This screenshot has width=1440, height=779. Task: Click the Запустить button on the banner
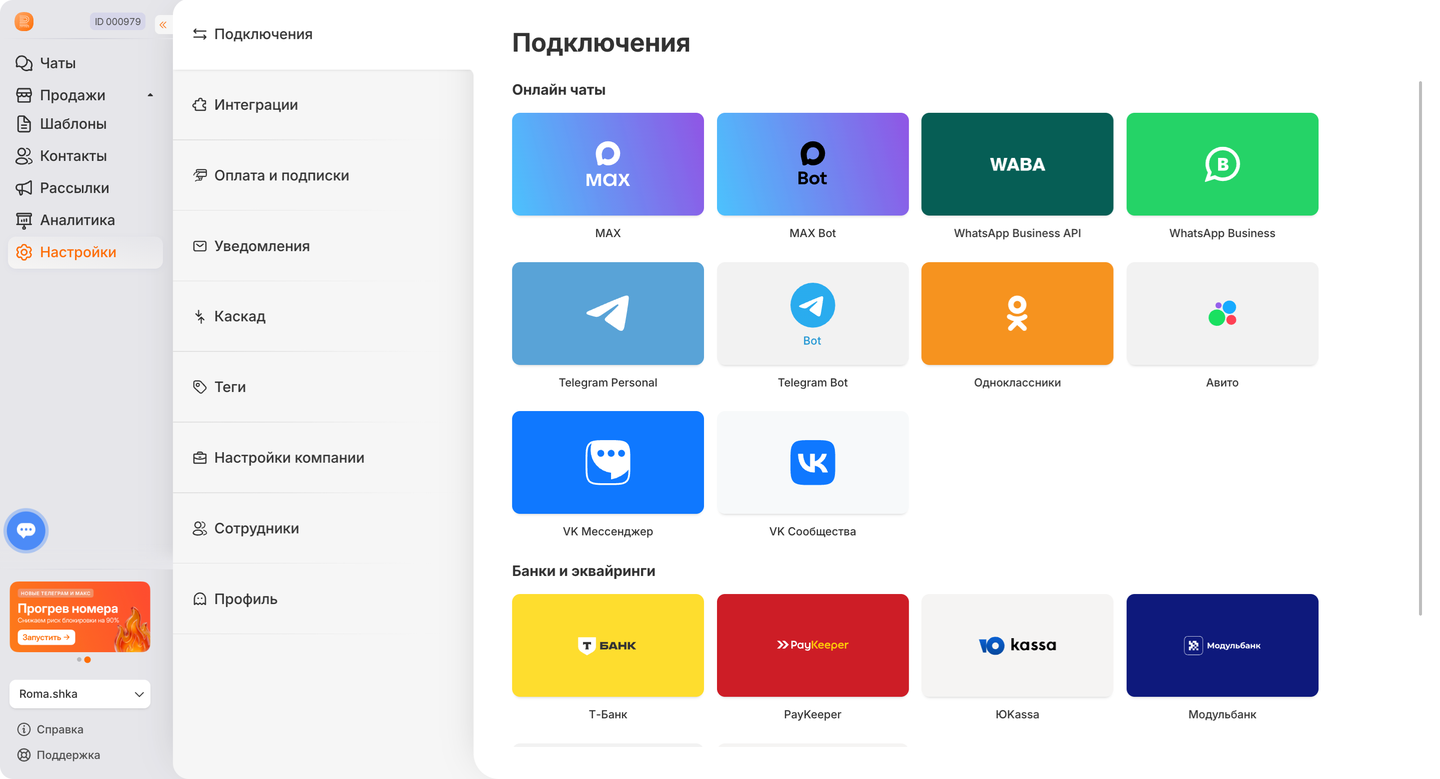point(46,637)
